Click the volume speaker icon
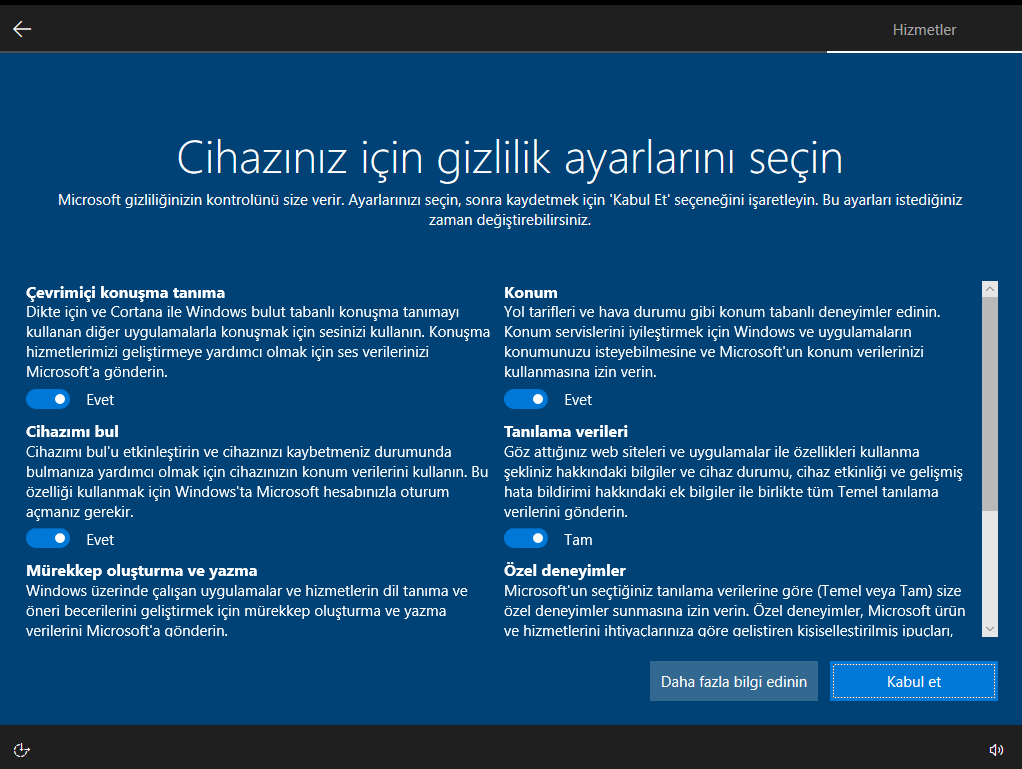Image resolution: width=1022 pixels, height=769 pixels. (x=996, y=749)
